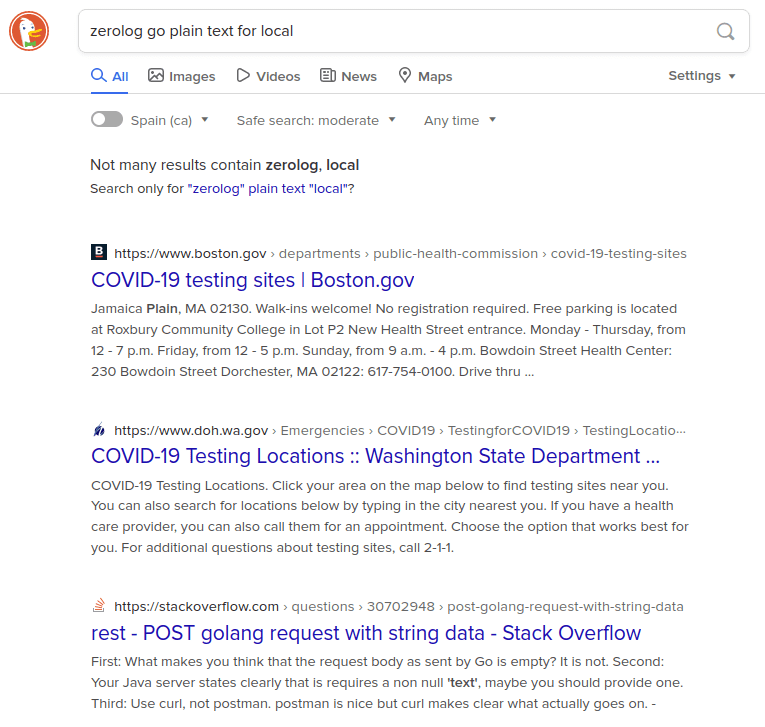
Task: Switch to the Maps tab
Action: pos(425,76)
